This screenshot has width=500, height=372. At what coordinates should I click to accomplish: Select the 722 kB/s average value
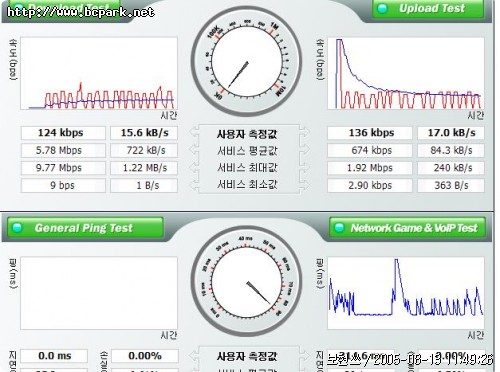point(144,150)
